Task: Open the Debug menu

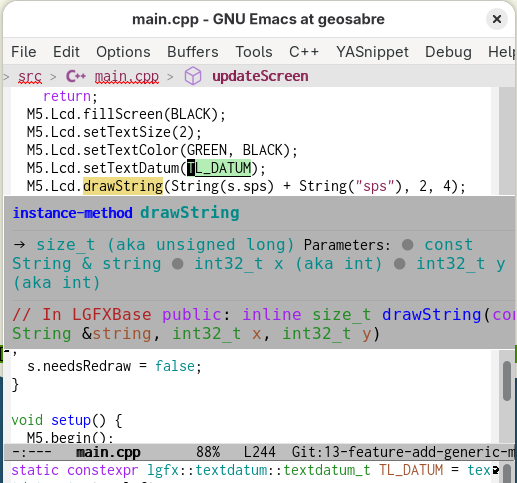Action: 448,52
